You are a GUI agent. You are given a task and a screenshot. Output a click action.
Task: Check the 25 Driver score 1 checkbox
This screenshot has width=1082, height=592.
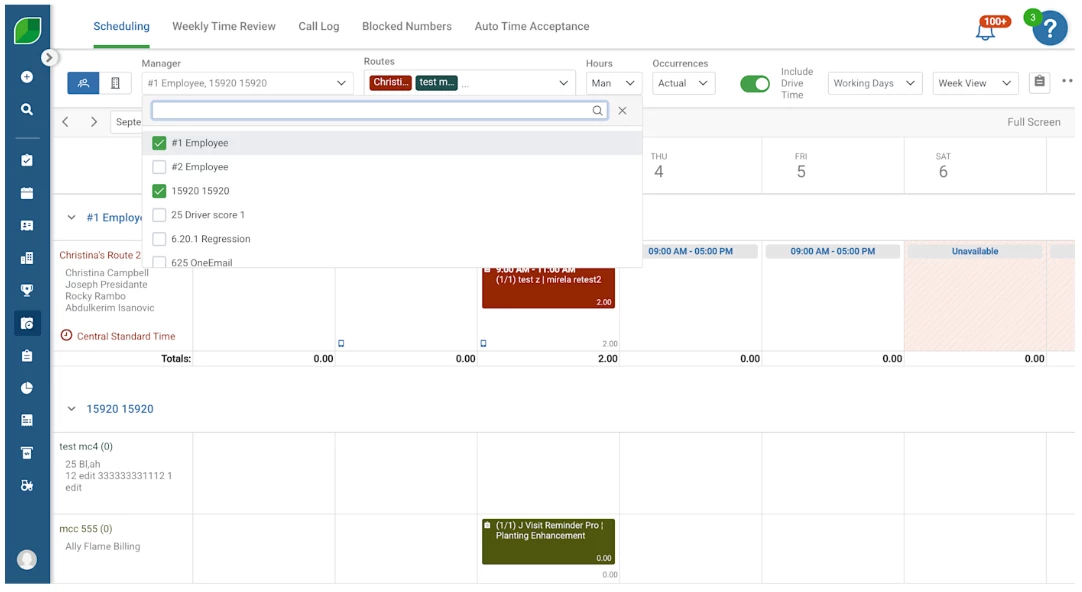pos(159,215)
